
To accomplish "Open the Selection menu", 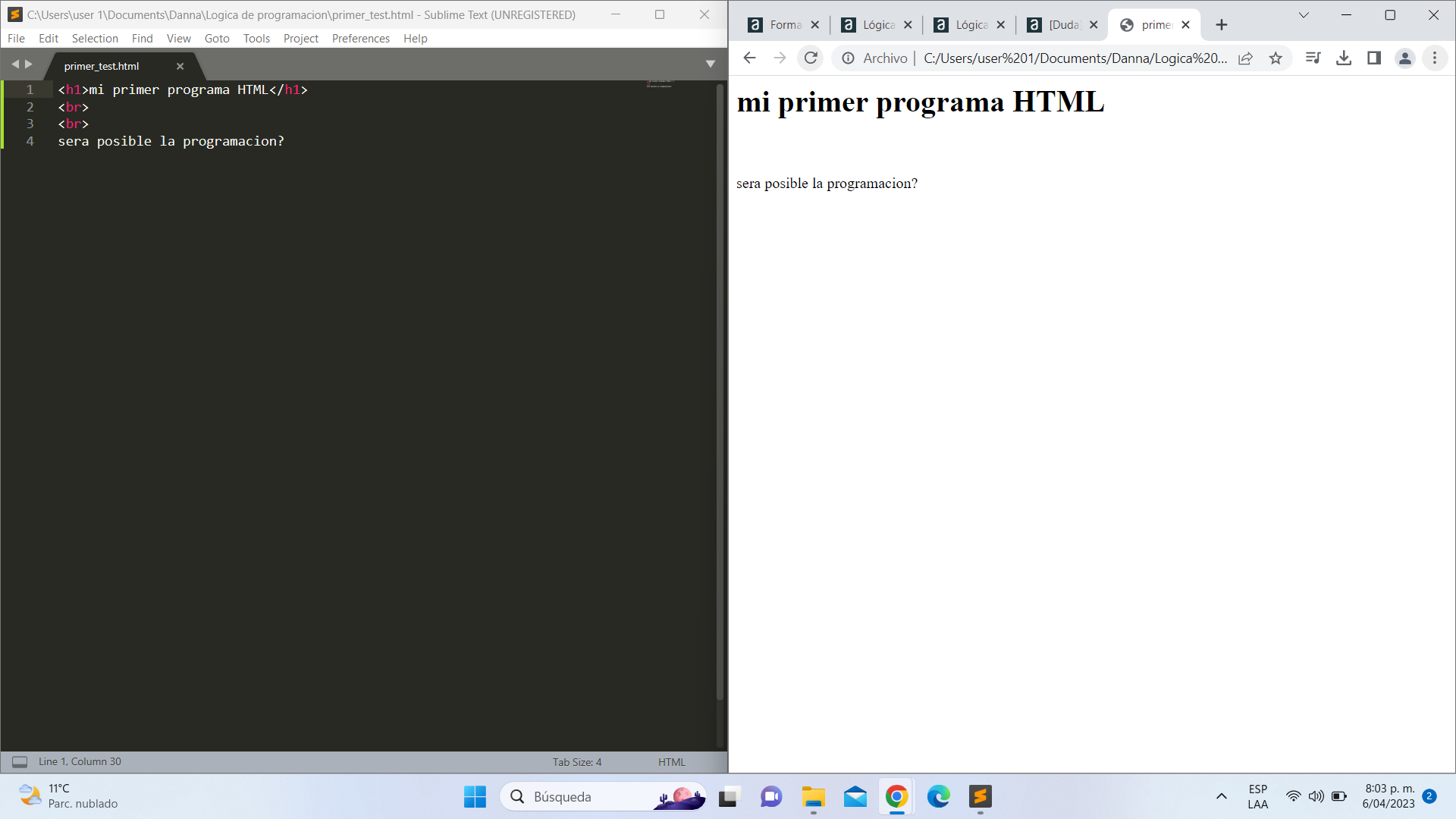I will point(95,39).
